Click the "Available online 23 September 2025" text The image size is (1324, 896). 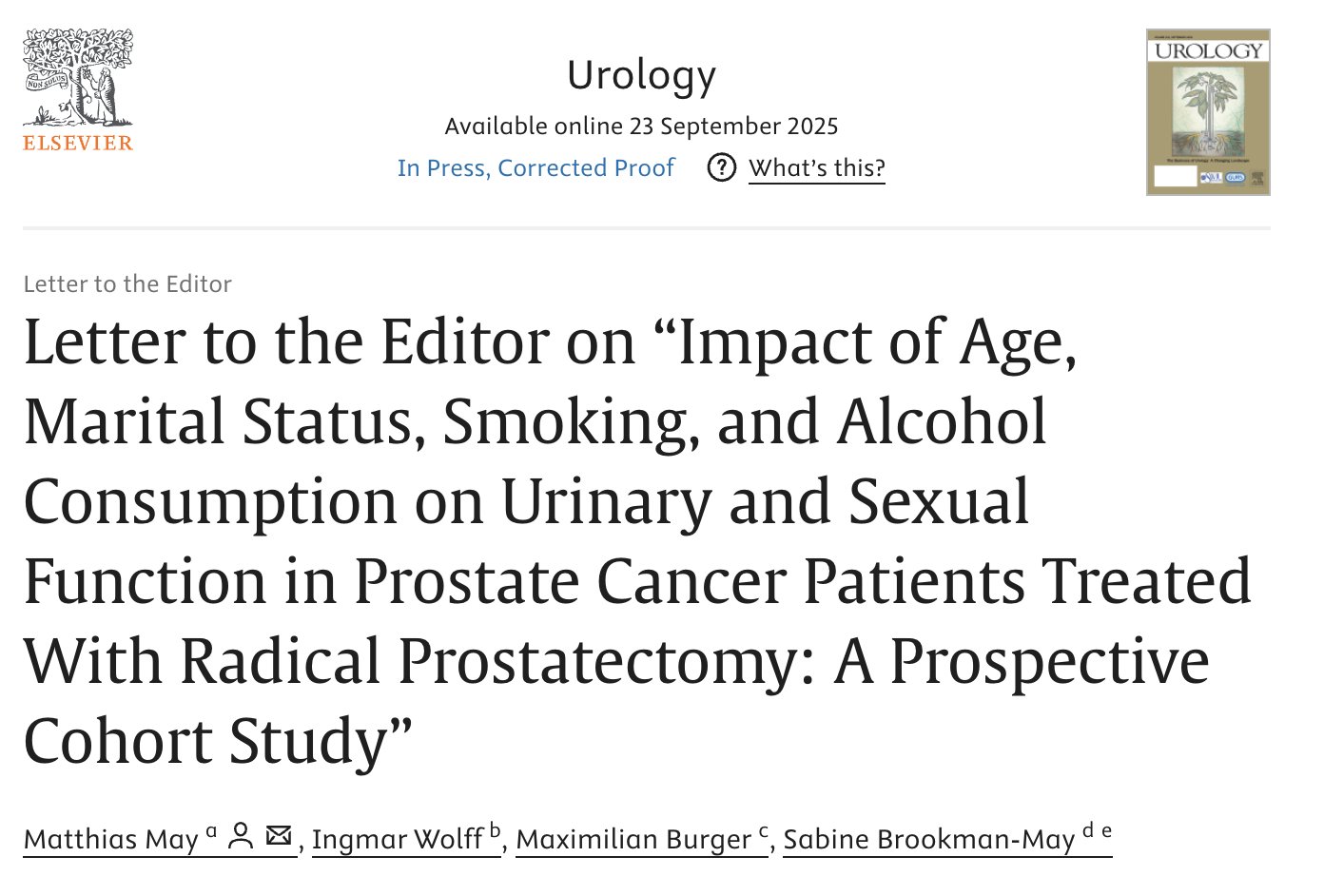641,127
